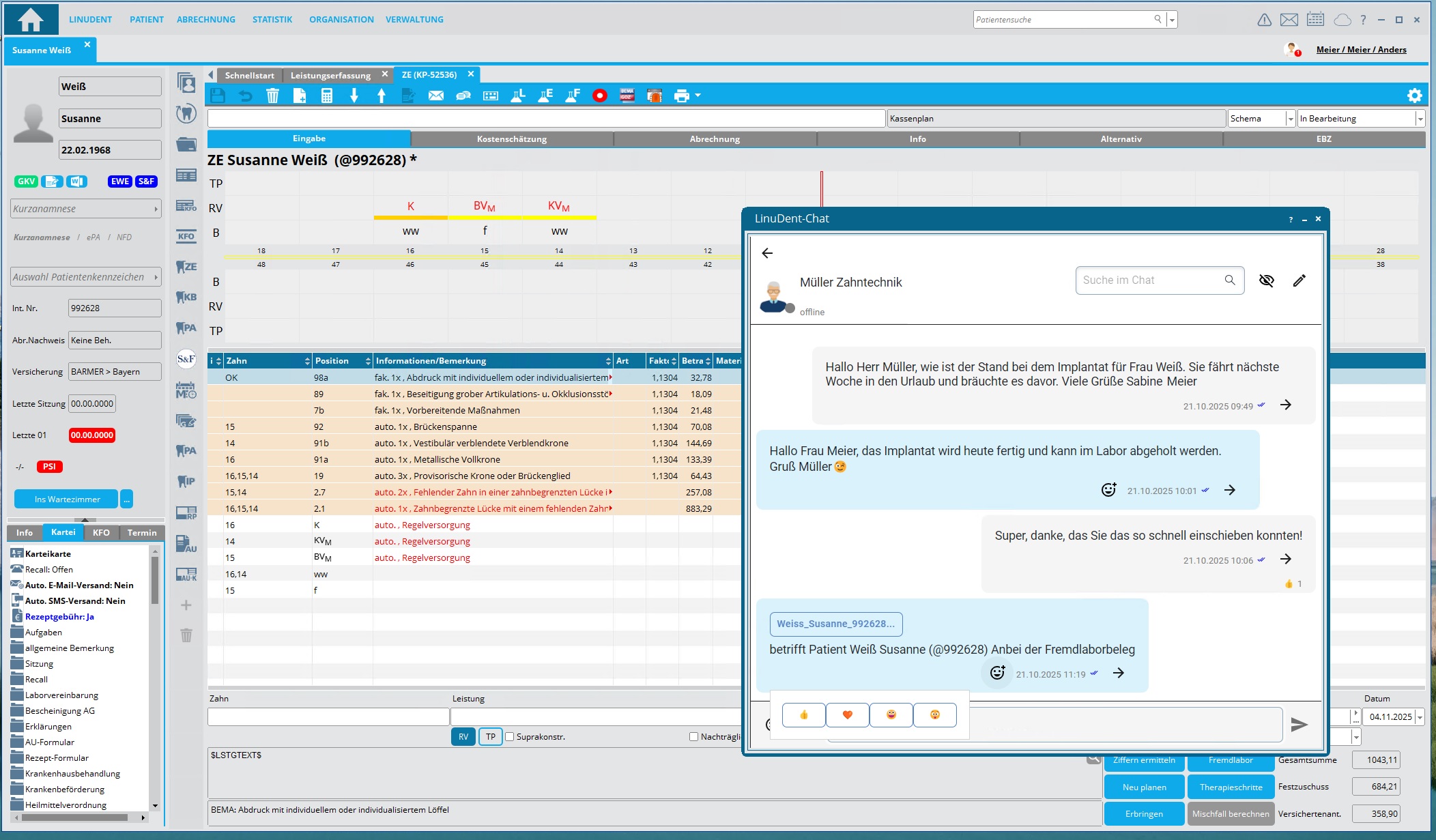
Task: Toggle the TP button next to RV
Action: (x=490, y=736)
